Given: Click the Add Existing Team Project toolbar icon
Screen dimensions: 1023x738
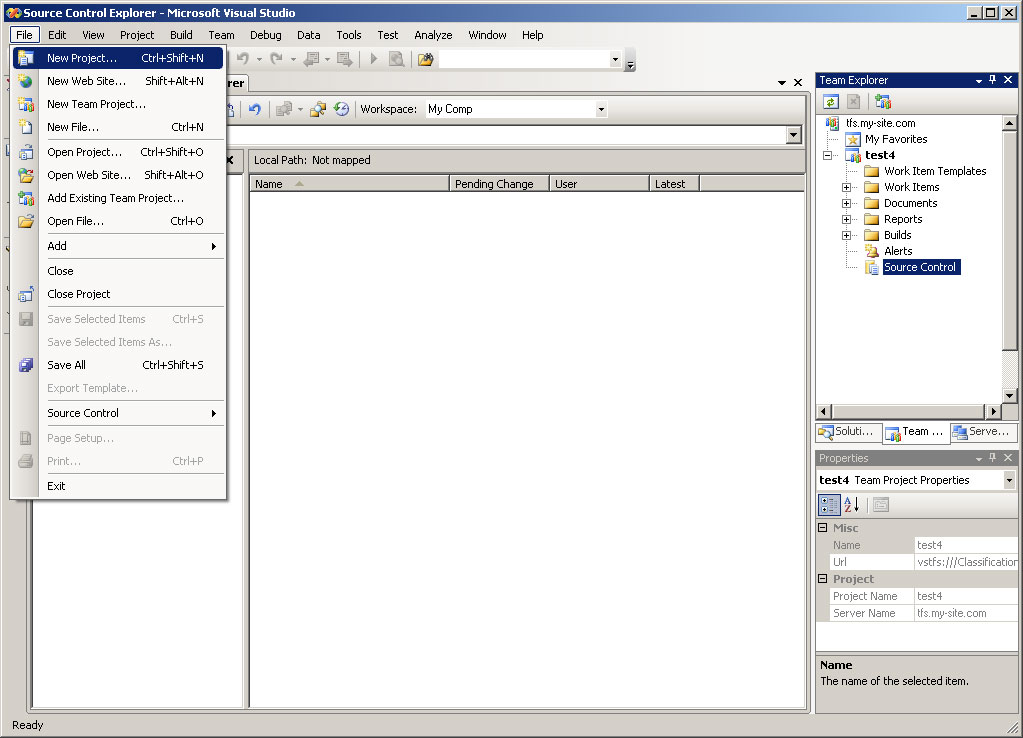Looking at the screenshot, I should 883,102.
